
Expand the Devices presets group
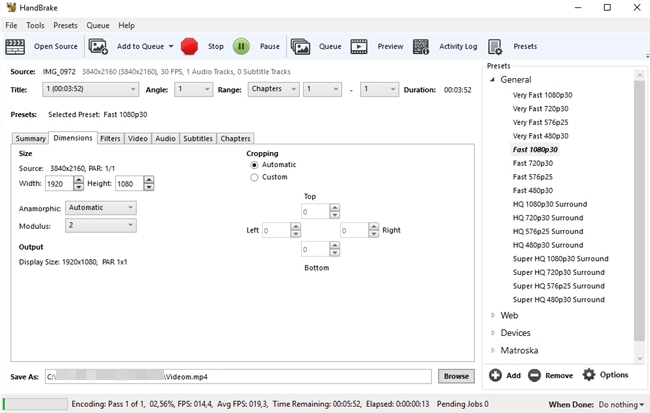[493, 333]
